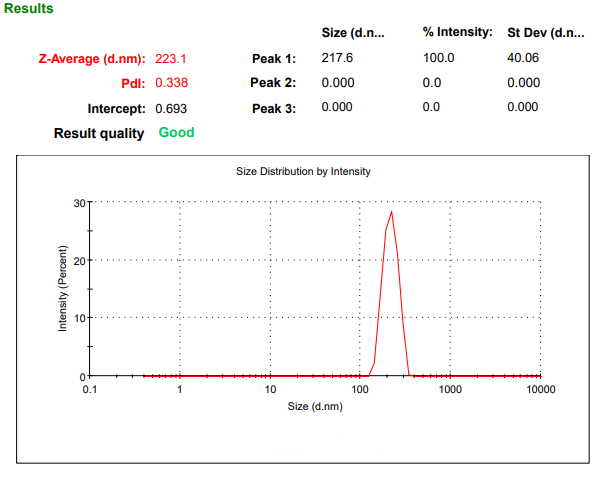Click the chart title Size Distribution by Intensity
The height and width of the screenshot is (486, 614).
pyautogui.click(x=303, y=171)
